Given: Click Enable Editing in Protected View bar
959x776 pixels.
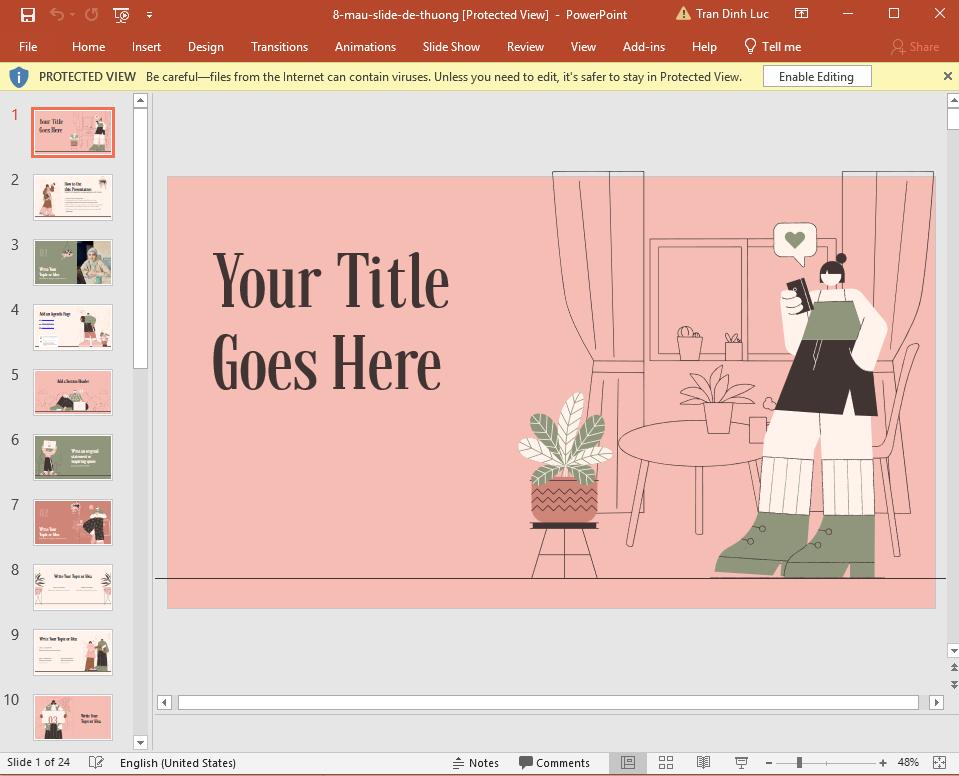Looking at the screenshot, I should [816, 76].
